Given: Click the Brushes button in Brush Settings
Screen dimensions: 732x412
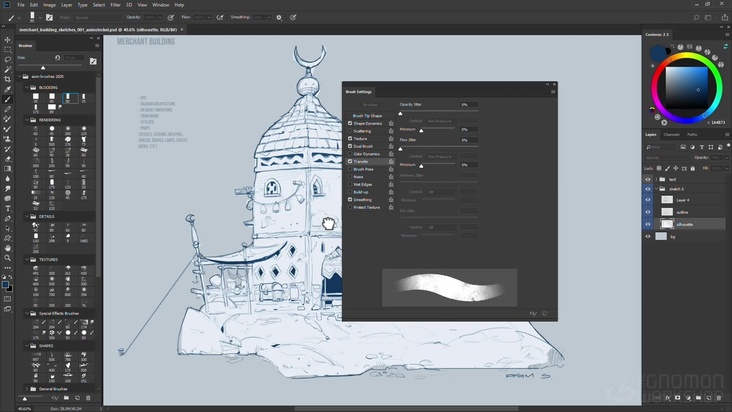Looking at the screenshot, I should coord(370,105).
